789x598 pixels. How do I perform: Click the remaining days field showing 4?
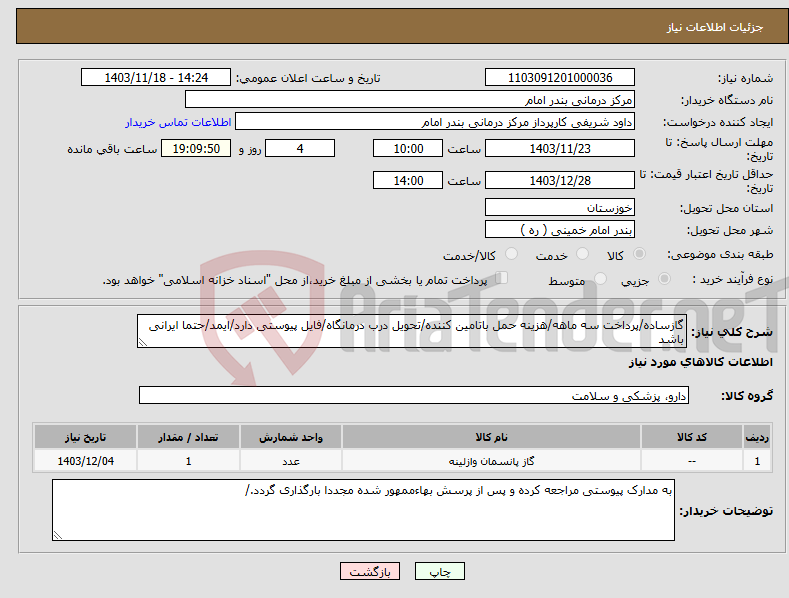pyautogui.click(x=300, y=148)
